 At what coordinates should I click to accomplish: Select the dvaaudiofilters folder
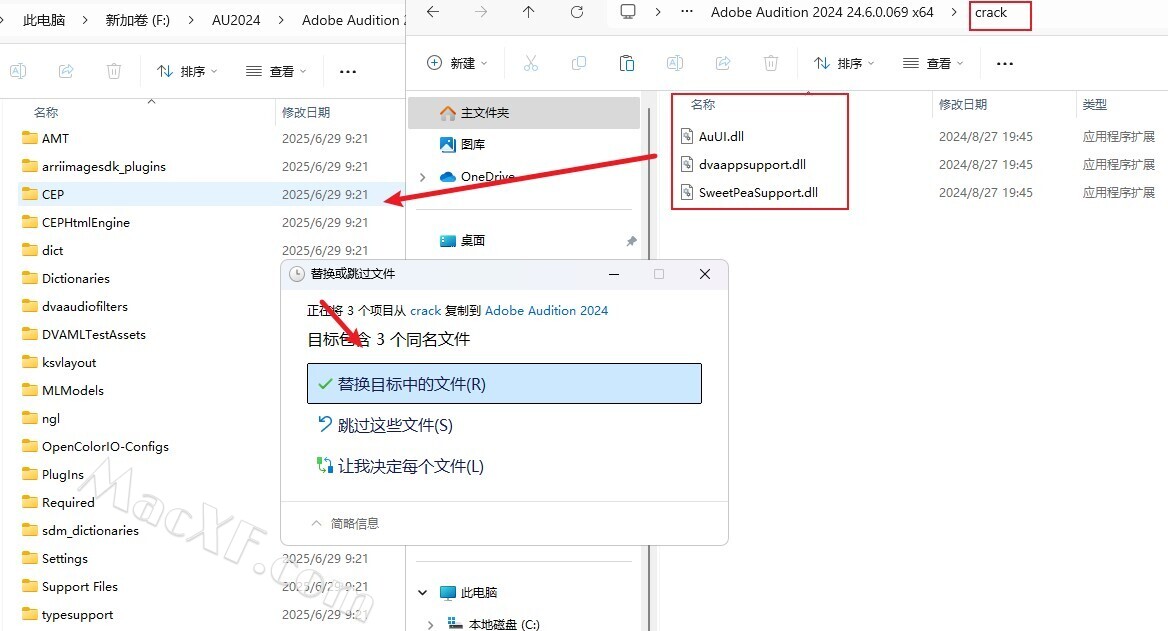point(74,307)
